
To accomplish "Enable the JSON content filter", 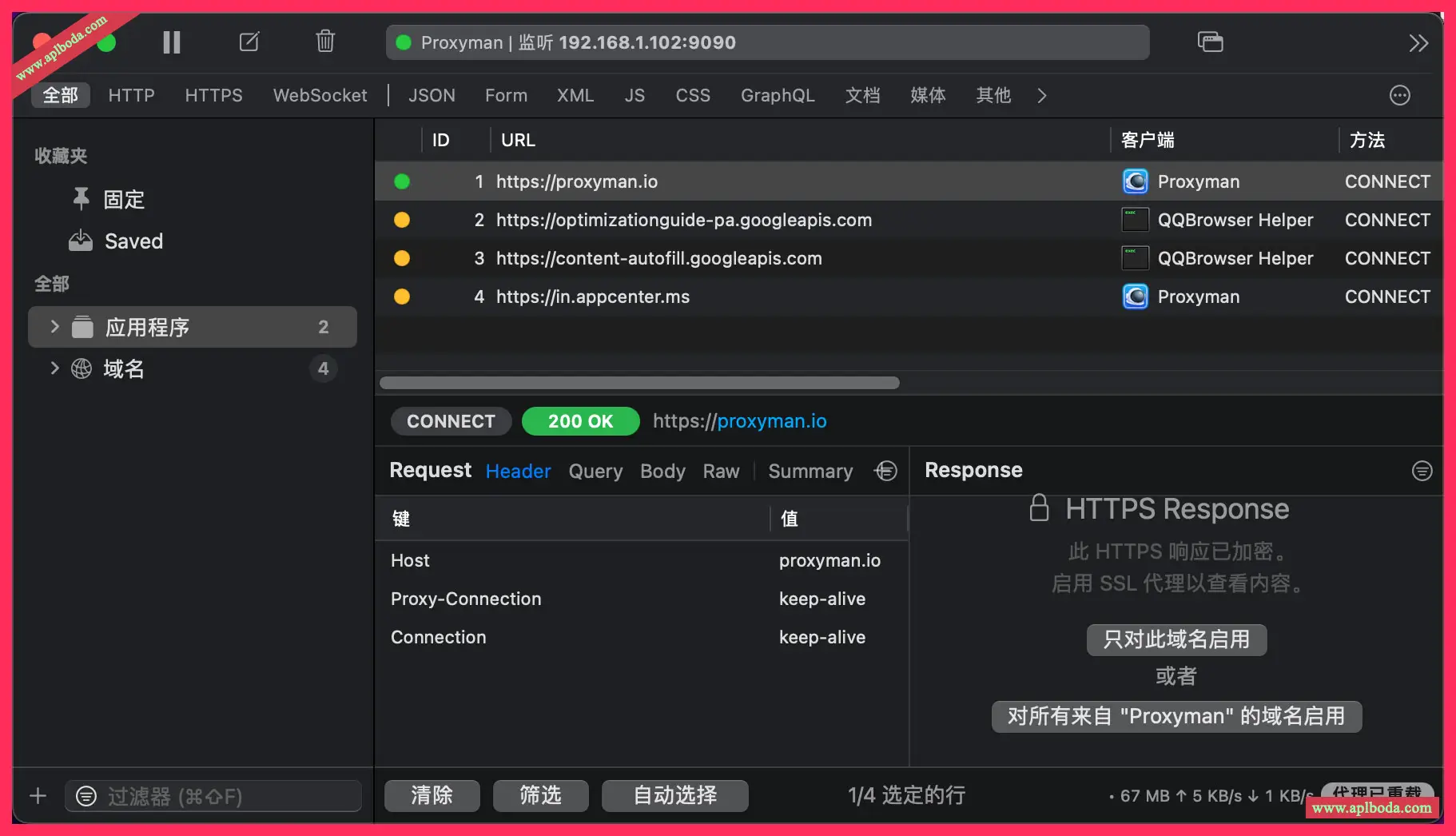I will tap(432, 95).
